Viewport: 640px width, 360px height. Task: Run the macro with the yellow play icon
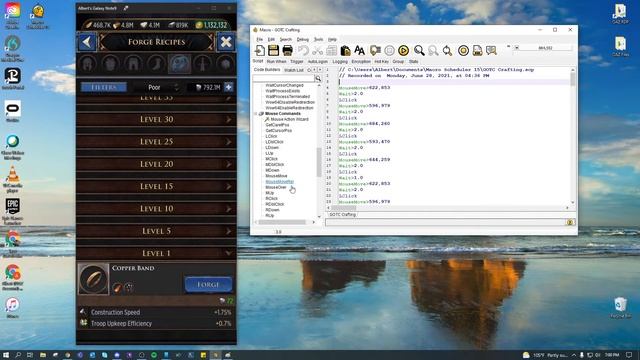point(403,51)
